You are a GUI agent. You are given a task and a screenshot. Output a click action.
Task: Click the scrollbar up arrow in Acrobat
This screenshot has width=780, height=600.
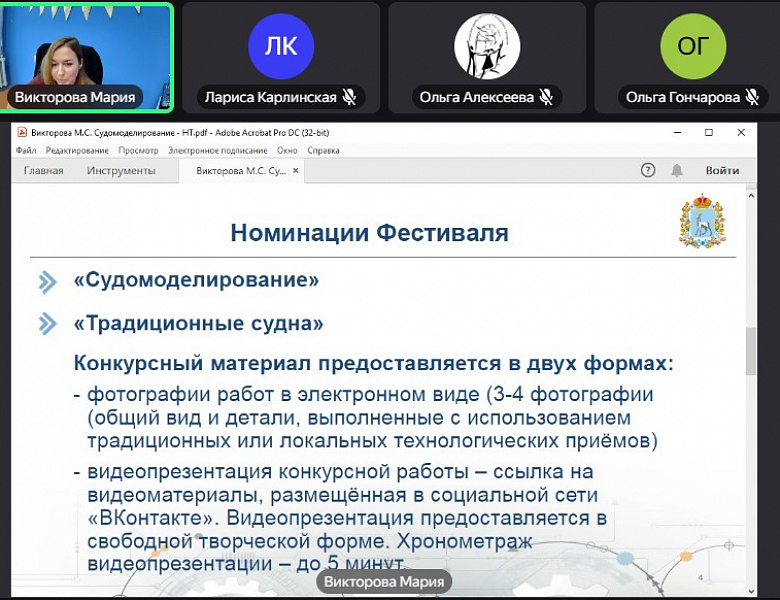coord(751,196)
